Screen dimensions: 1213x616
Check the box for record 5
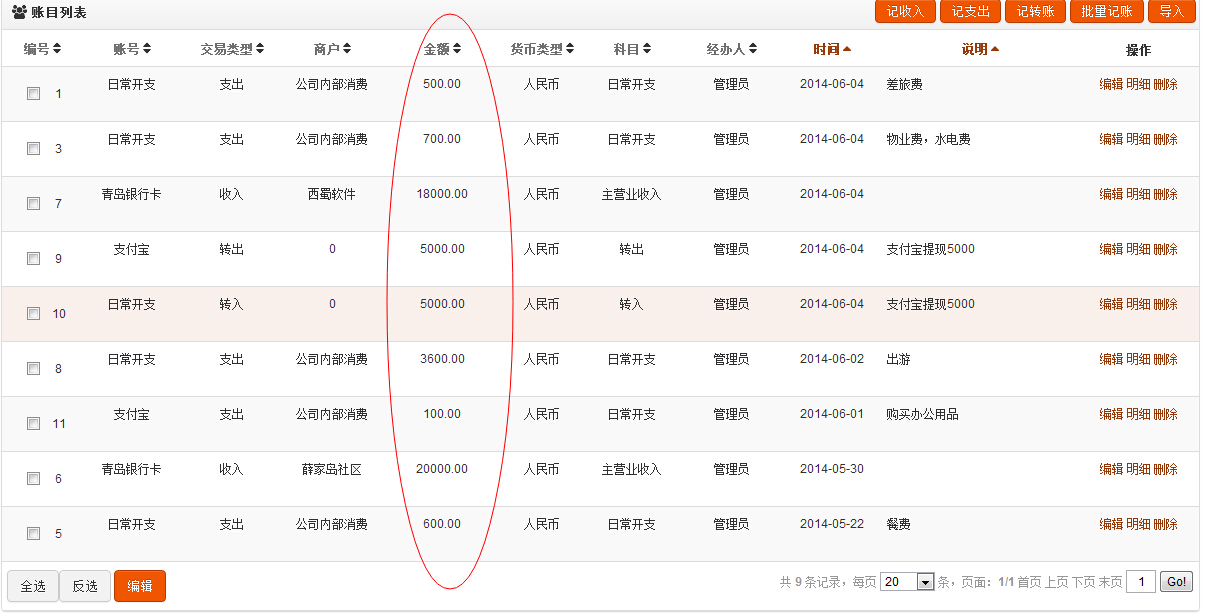coord(33,533)
